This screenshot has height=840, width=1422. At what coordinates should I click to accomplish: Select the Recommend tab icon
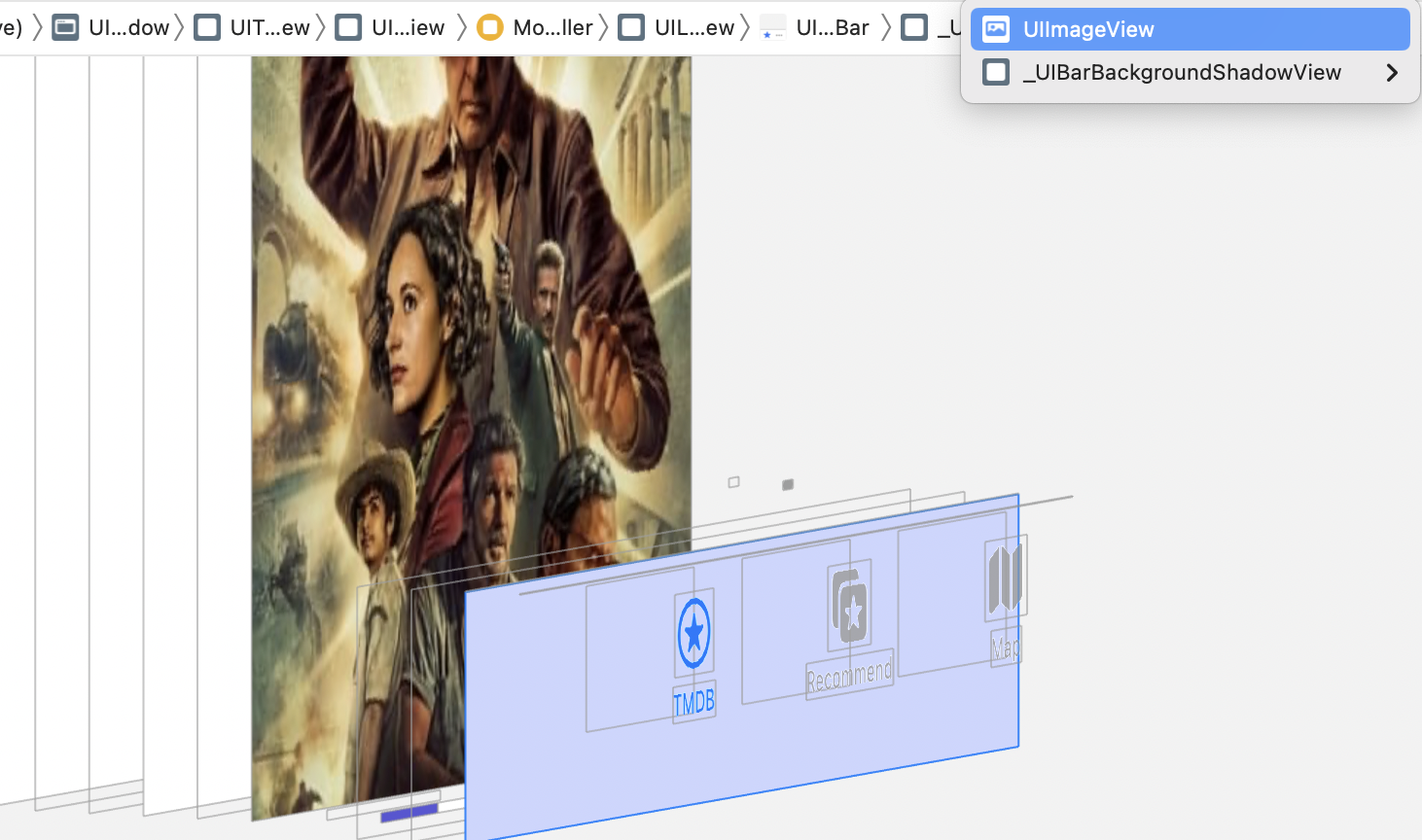pyautogui.click(x=850, y=605)
